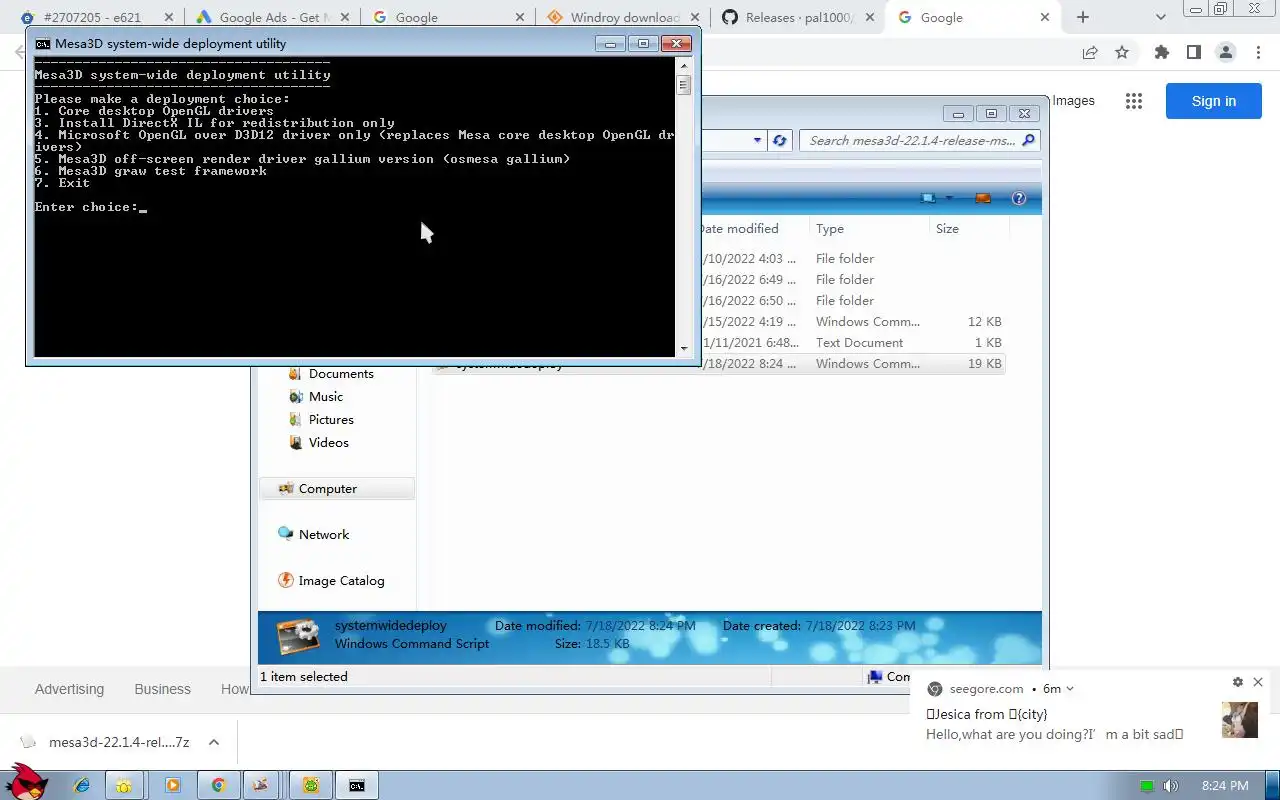The image size is (1280, 800).
Task: Launch Internet Explorer from taskbar
Action: [83, 786]
